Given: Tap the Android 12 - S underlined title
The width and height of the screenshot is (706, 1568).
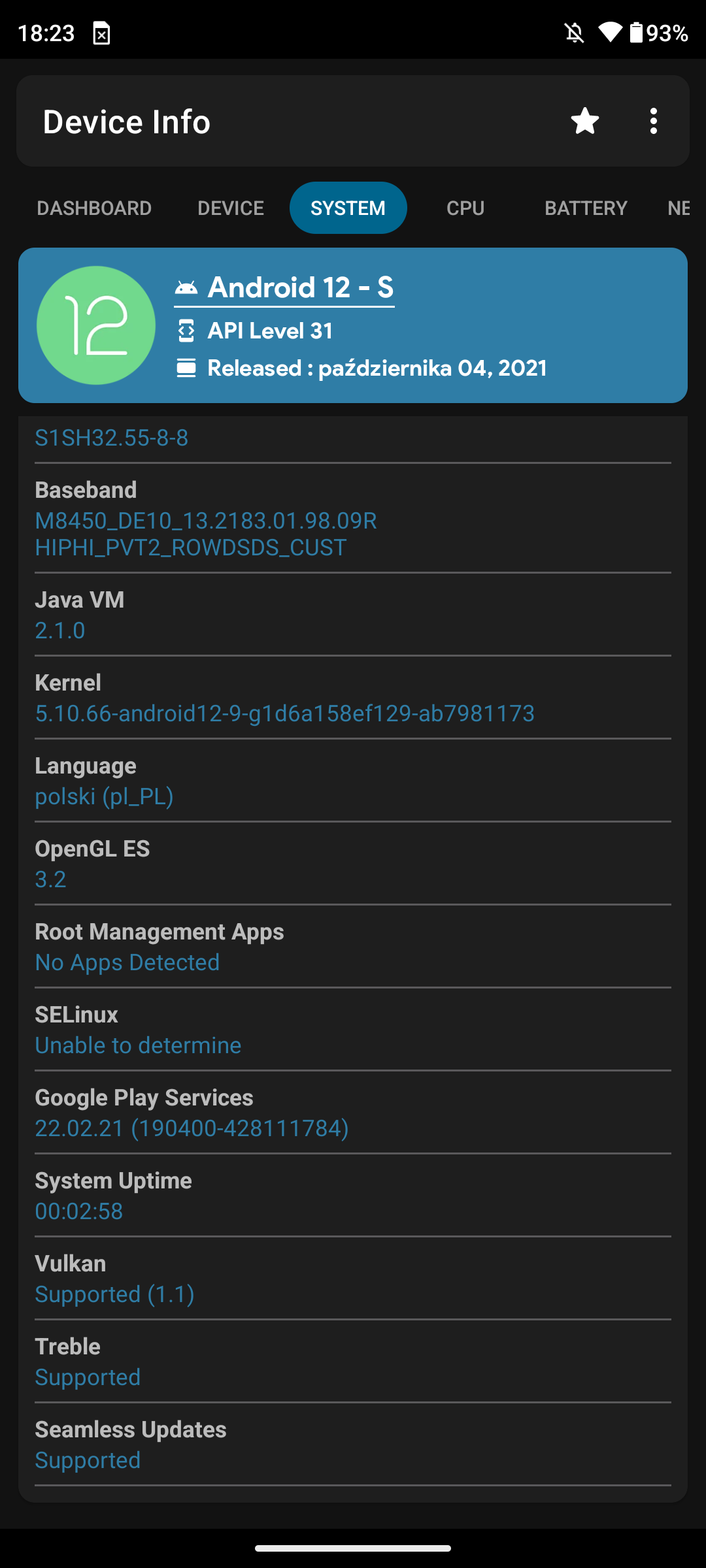Looking at the screenshot, I should [x=301, y=287].
